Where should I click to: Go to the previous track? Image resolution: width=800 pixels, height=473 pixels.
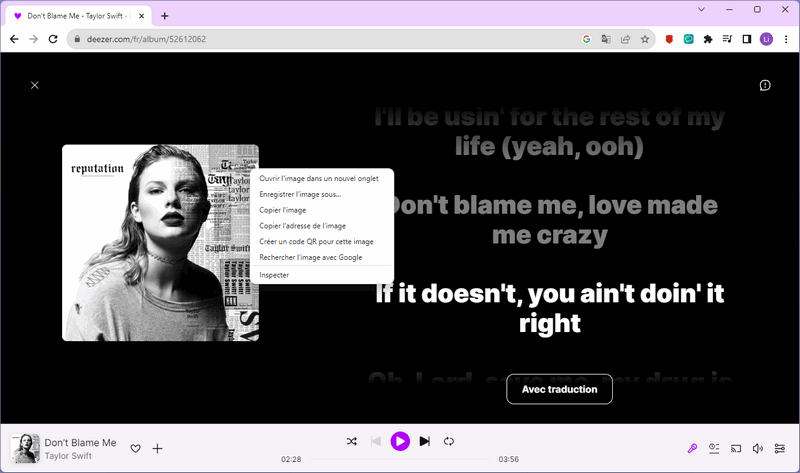(376, 441)
